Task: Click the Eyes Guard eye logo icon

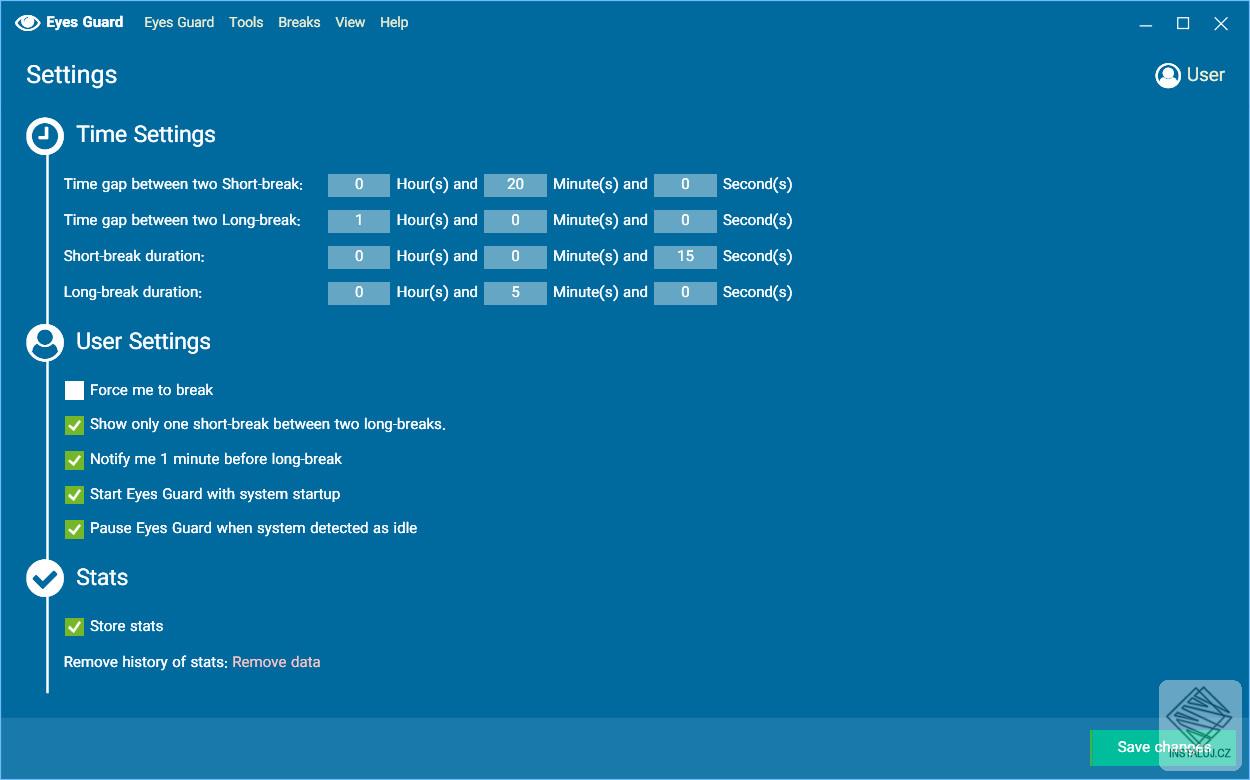Action: click(x=28, y=22)
